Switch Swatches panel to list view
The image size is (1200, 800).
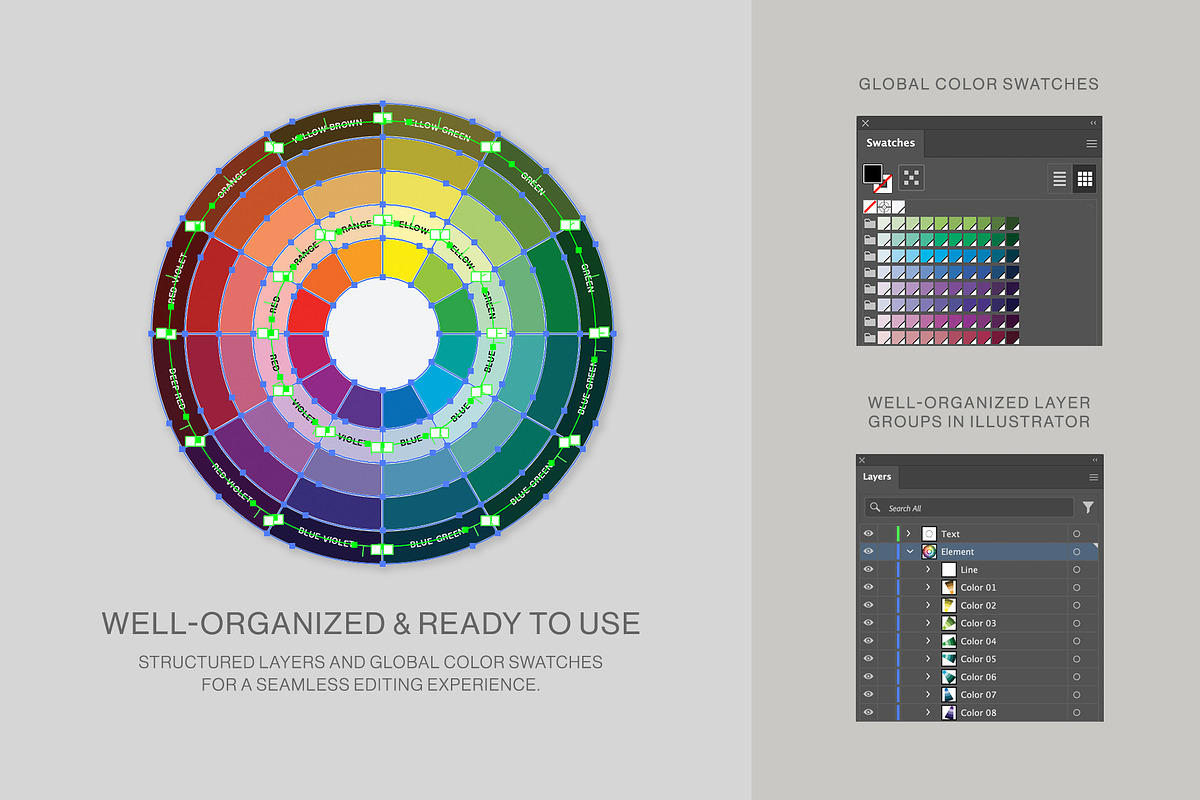pyautogui.click(x=1060, y=179)
